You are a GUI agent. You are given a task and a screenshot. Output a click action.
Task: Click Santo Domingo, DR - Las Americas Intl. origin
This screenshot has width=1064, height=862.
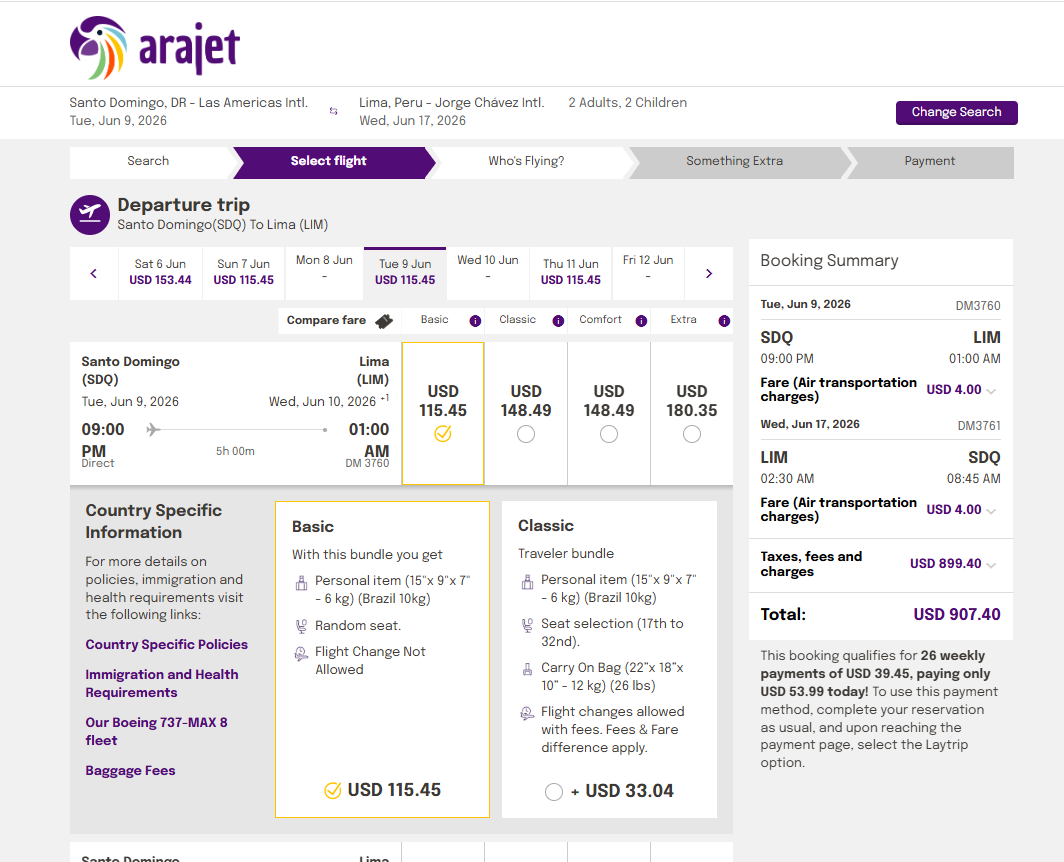(189, 102)
